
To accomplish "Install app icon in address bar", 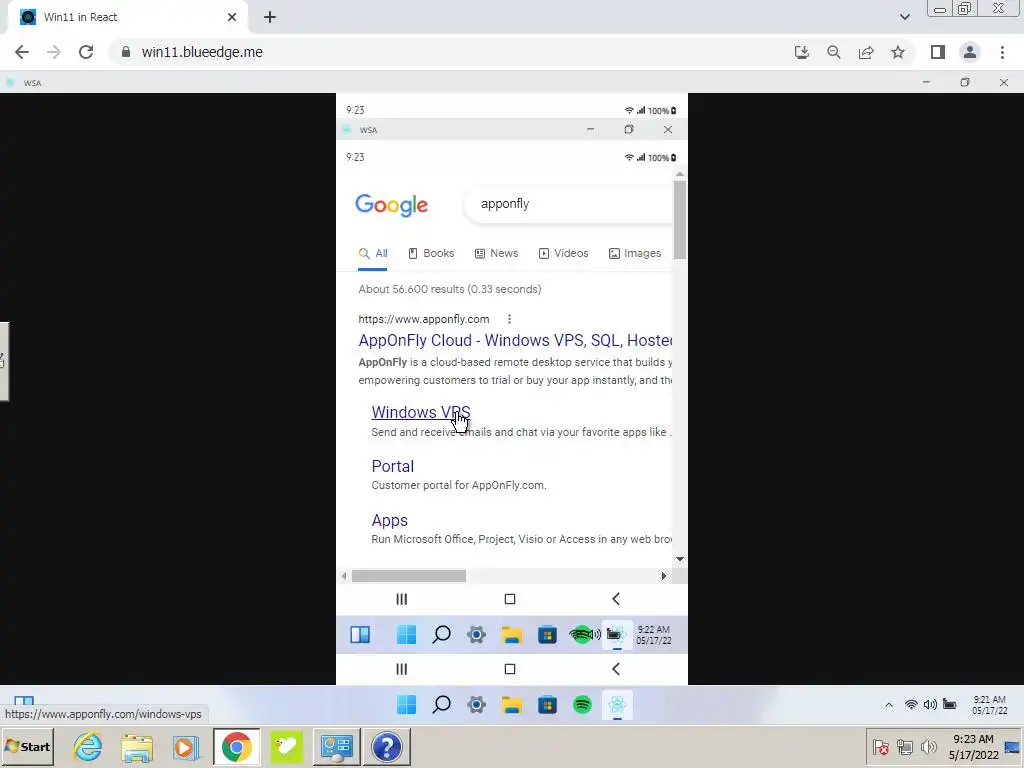I will coord(802,52).
